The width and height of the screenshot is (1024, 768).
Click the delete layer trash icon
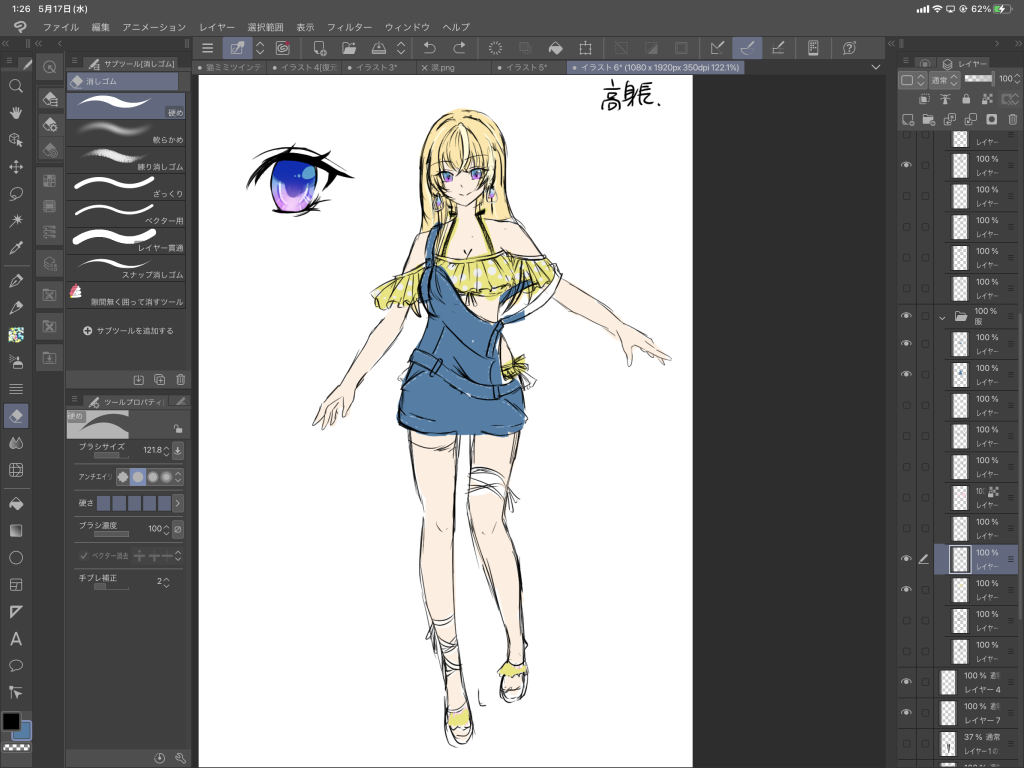1012,119
